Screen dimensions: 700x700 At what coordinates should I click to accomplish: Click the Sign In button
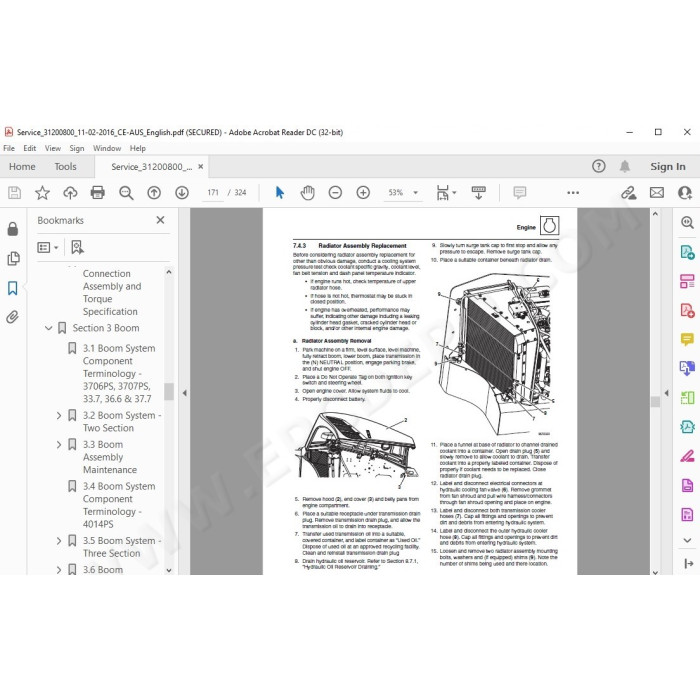668,167
